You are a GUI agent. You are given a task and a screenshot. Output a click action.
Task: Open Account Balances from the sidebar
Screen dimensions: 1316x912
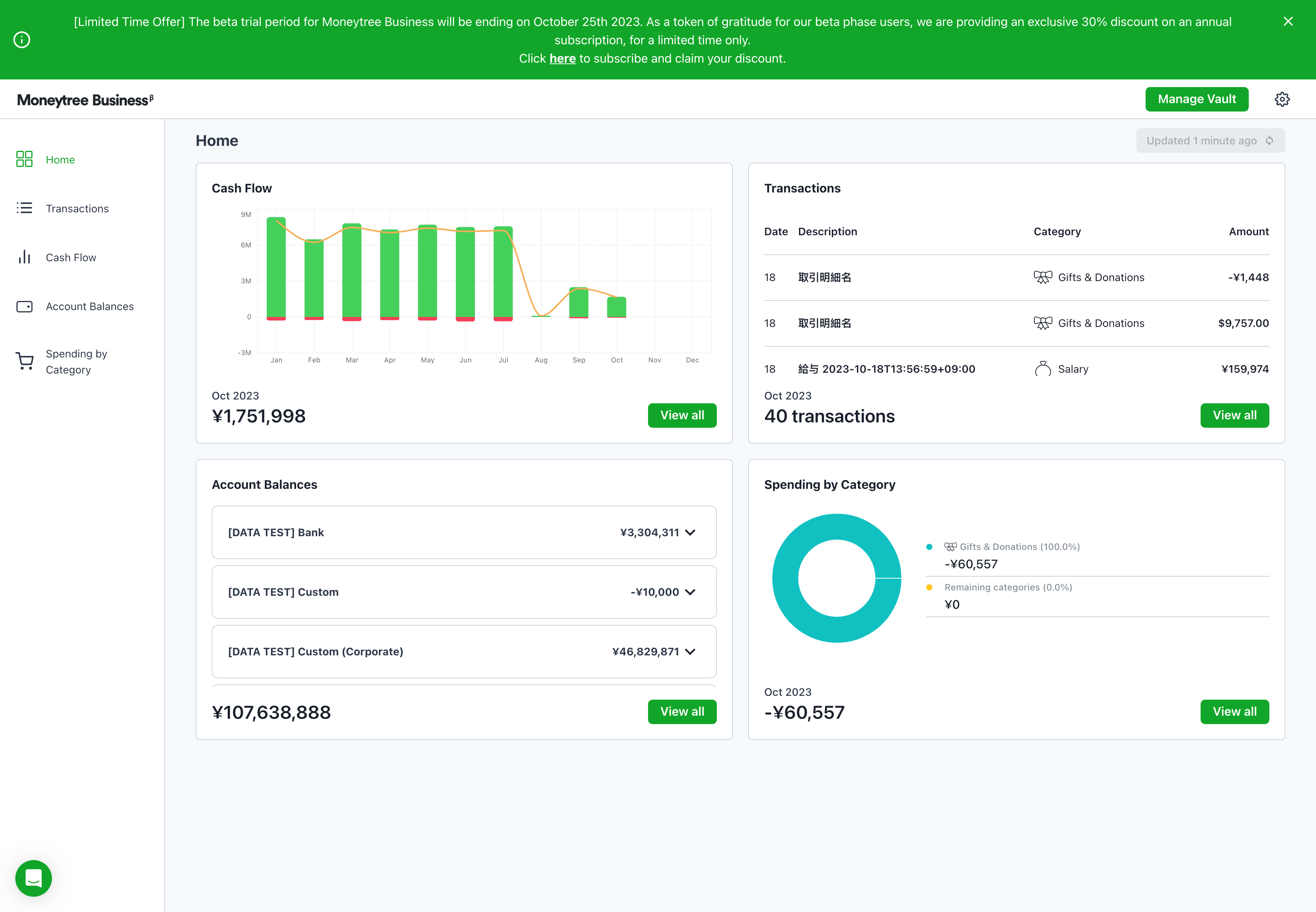point(90,306)
